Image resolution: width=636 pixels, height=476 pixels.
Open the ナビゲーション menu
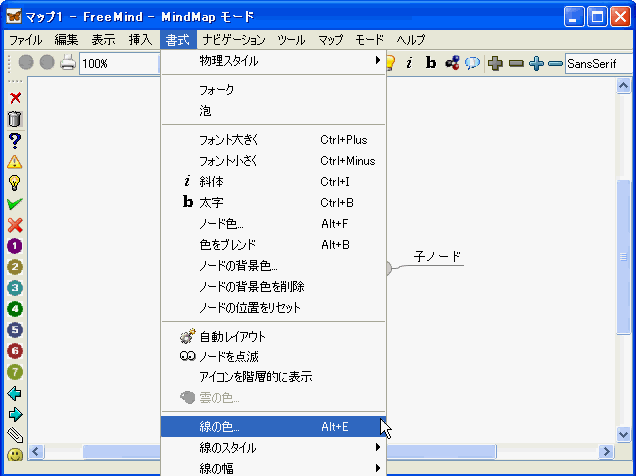[x=234, y=40]
